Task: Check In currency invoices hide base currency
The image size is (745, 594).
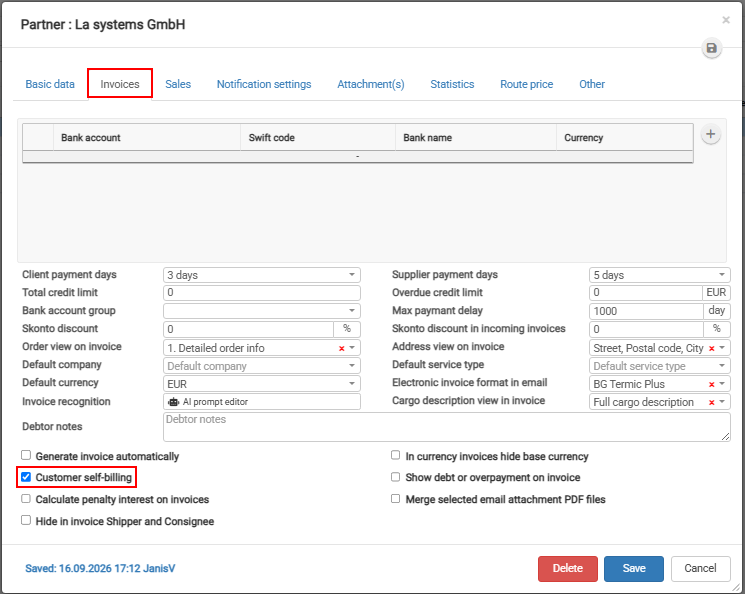Action: click(395, 455)
